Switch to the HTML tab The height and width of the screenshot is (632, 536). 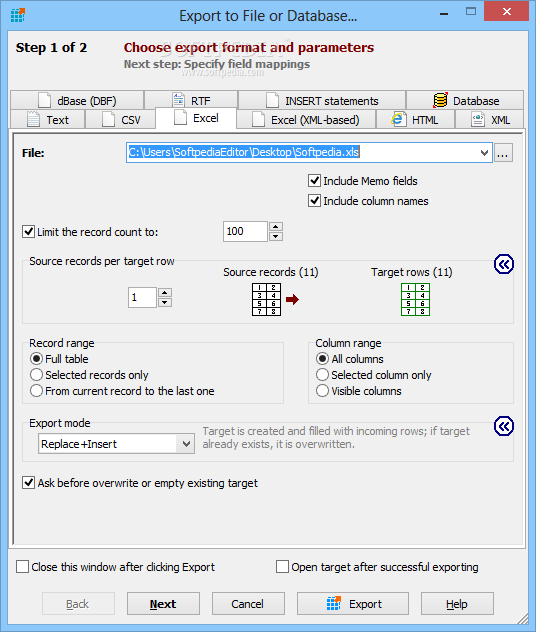(416, 120)
